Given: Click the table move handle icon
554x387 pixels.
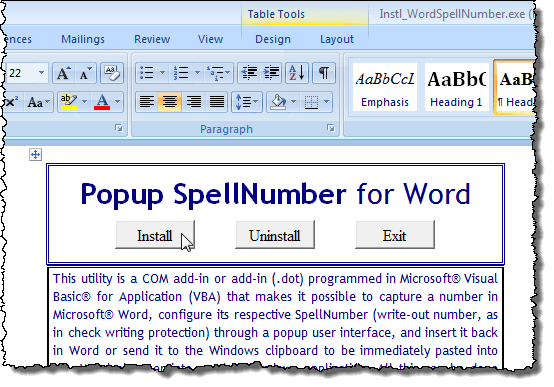Looking at the screenshot, I should (x=35, y=154).
